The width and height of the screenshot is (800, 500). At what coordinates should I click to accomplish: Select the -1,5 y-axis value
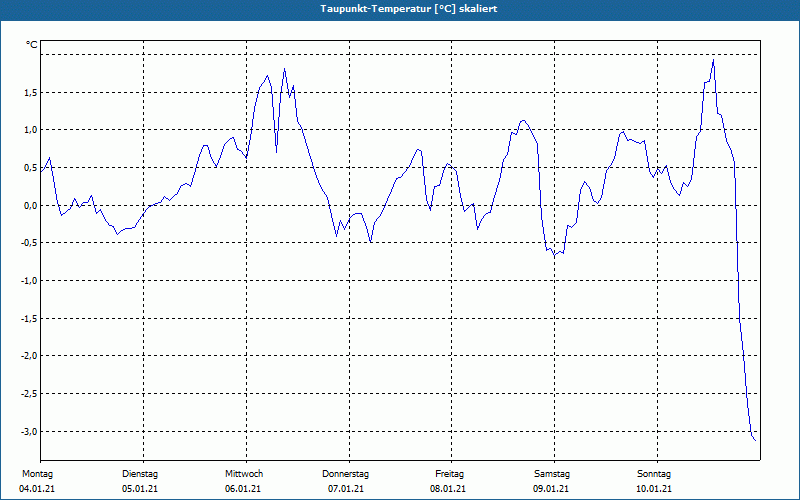pyautogui.click(x=29, y=318)
